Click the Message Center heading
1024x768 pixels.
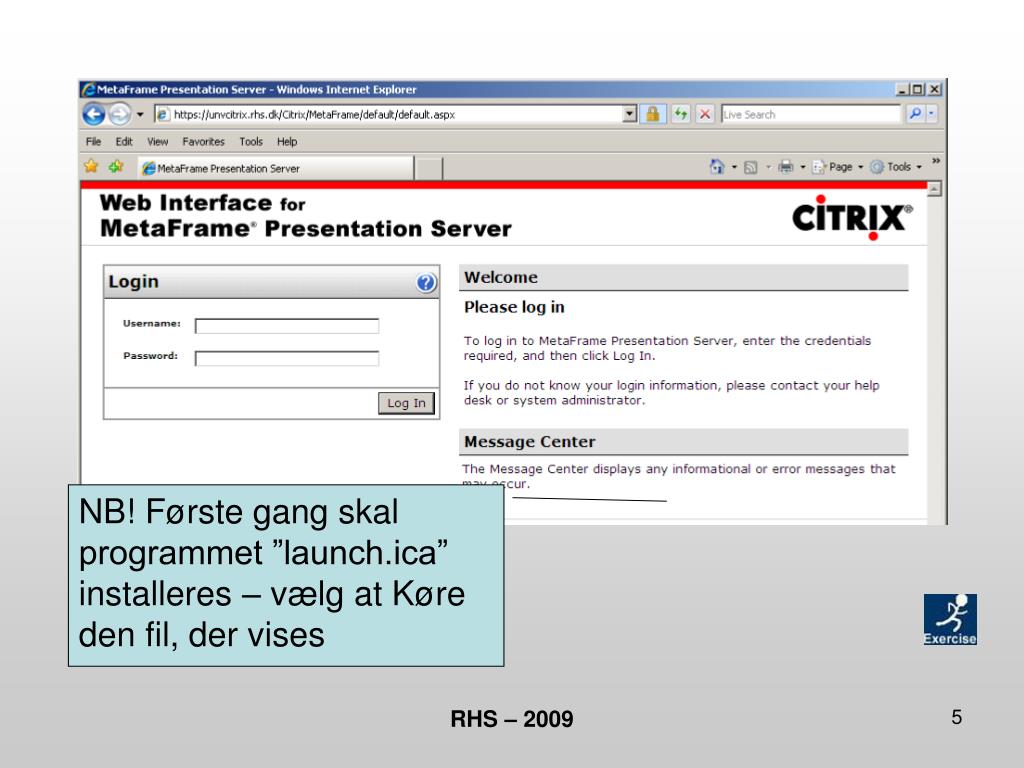[x=530, y=442]
